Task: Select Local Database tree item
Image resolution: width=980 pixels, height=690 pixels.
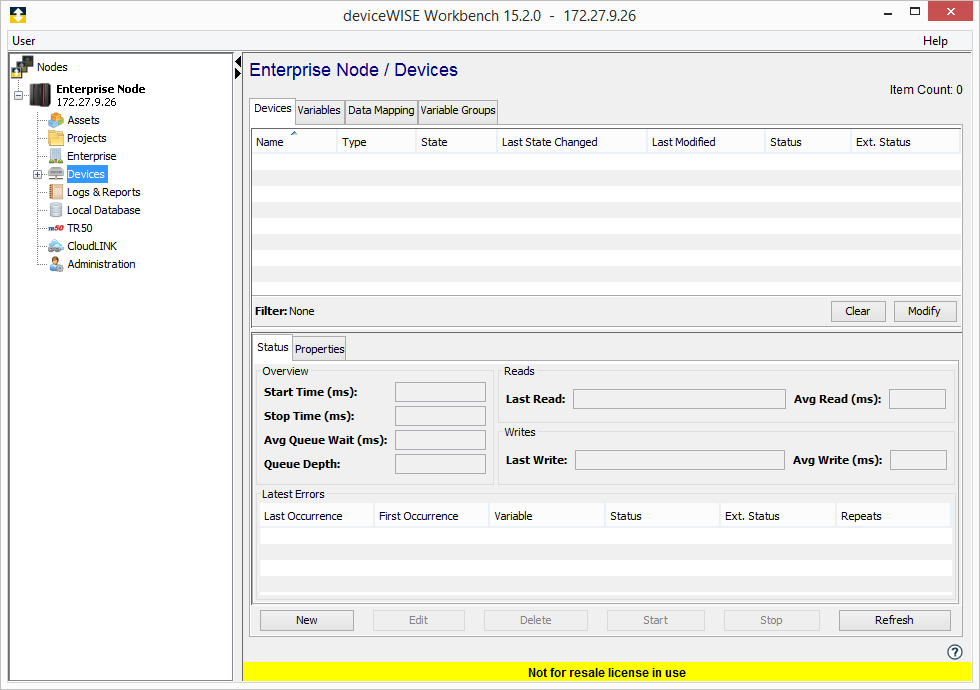Action: pos(103,210)
